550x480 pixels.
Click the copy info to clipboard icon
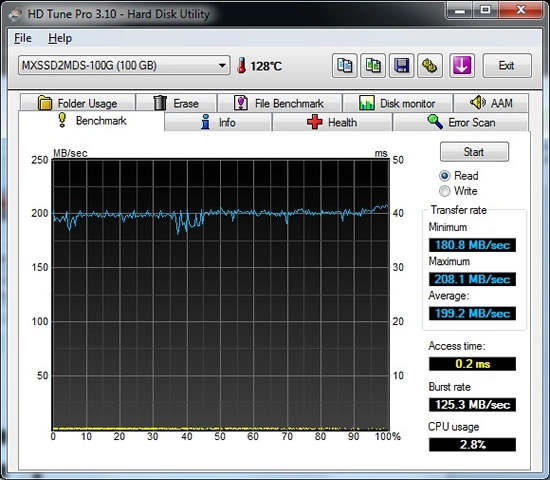pos(344,66)
